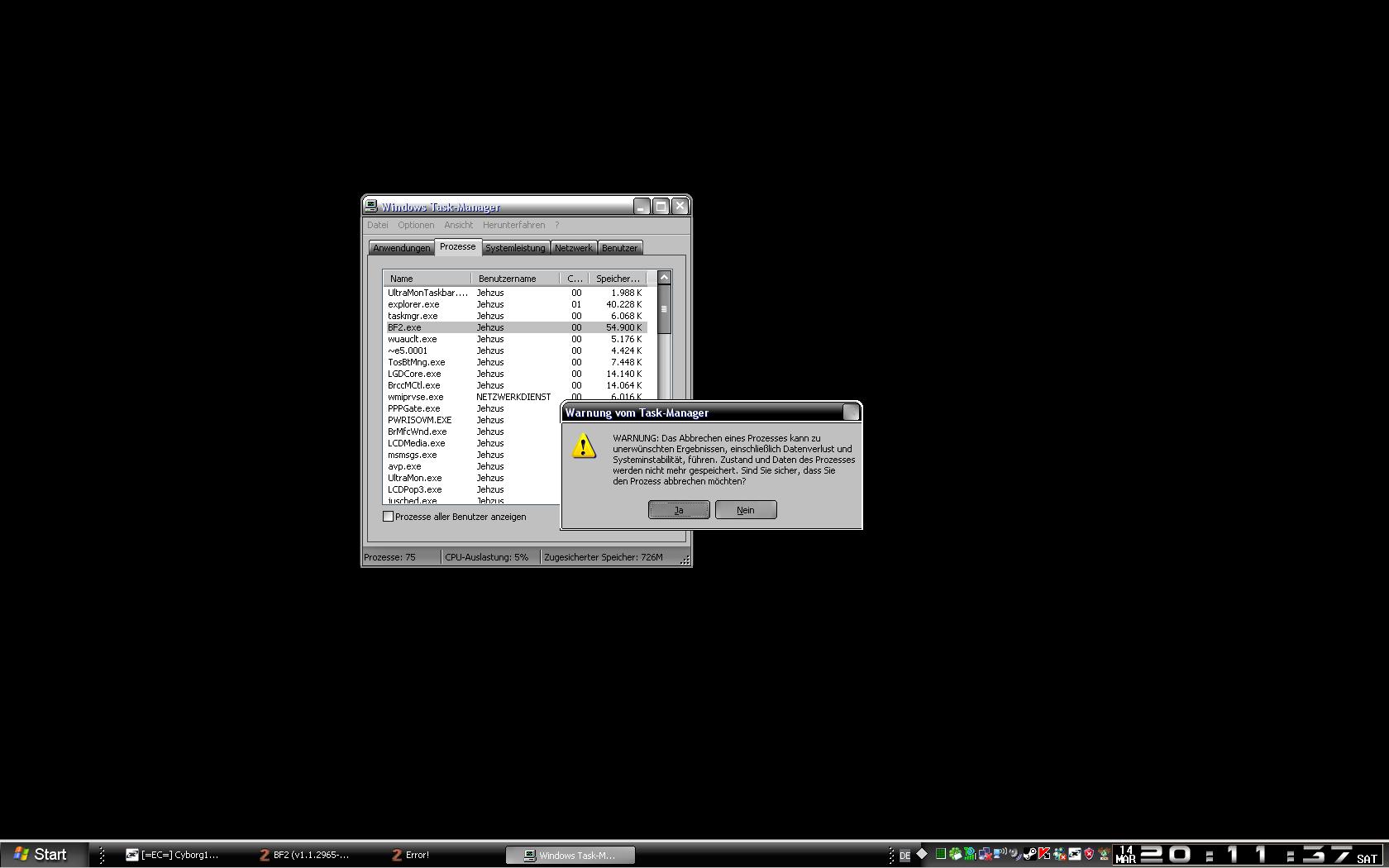Select explorer.exe in process list
The image size is (1389, 868).
(x=516, y=304)
